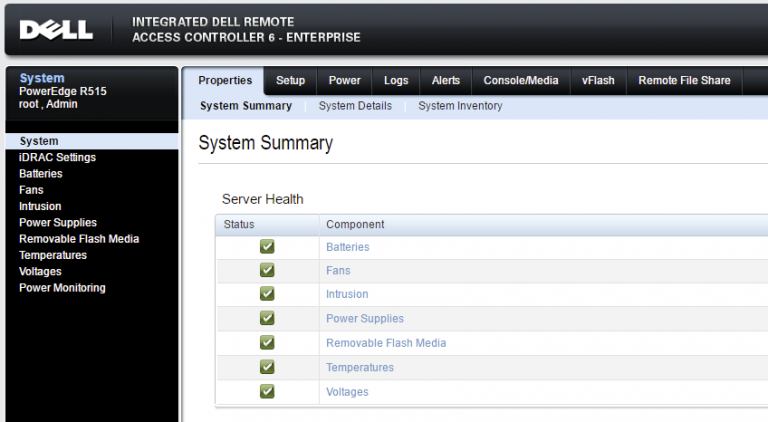Open the System Inventory subtab
This screenshot has height=422, width=768.
pos(460,106)
